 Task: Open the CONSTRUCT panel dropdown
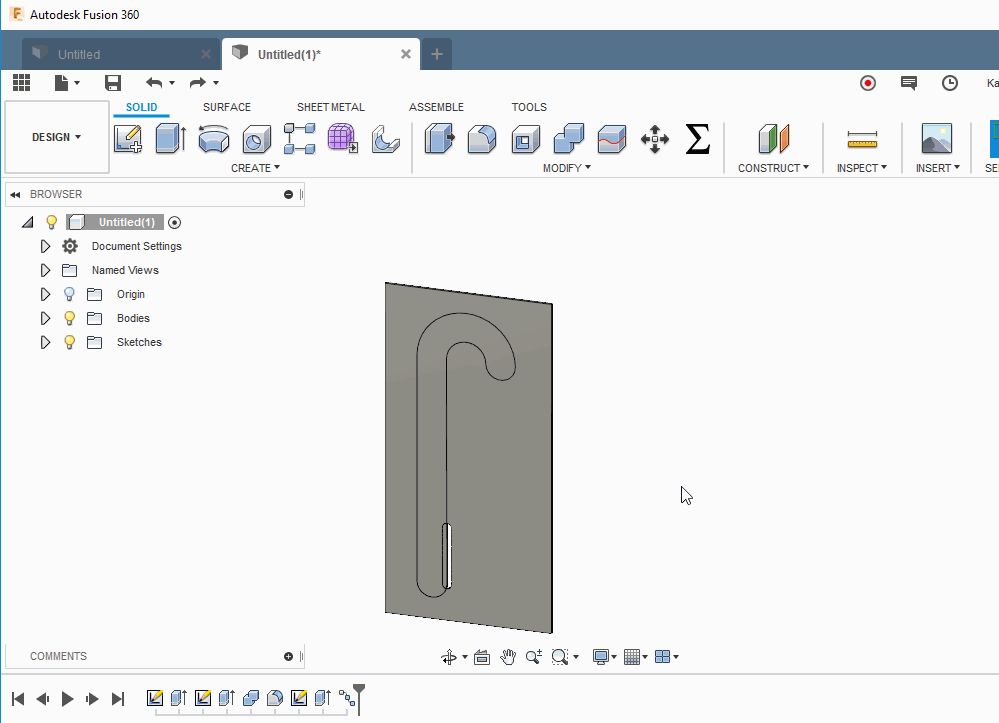773,168
